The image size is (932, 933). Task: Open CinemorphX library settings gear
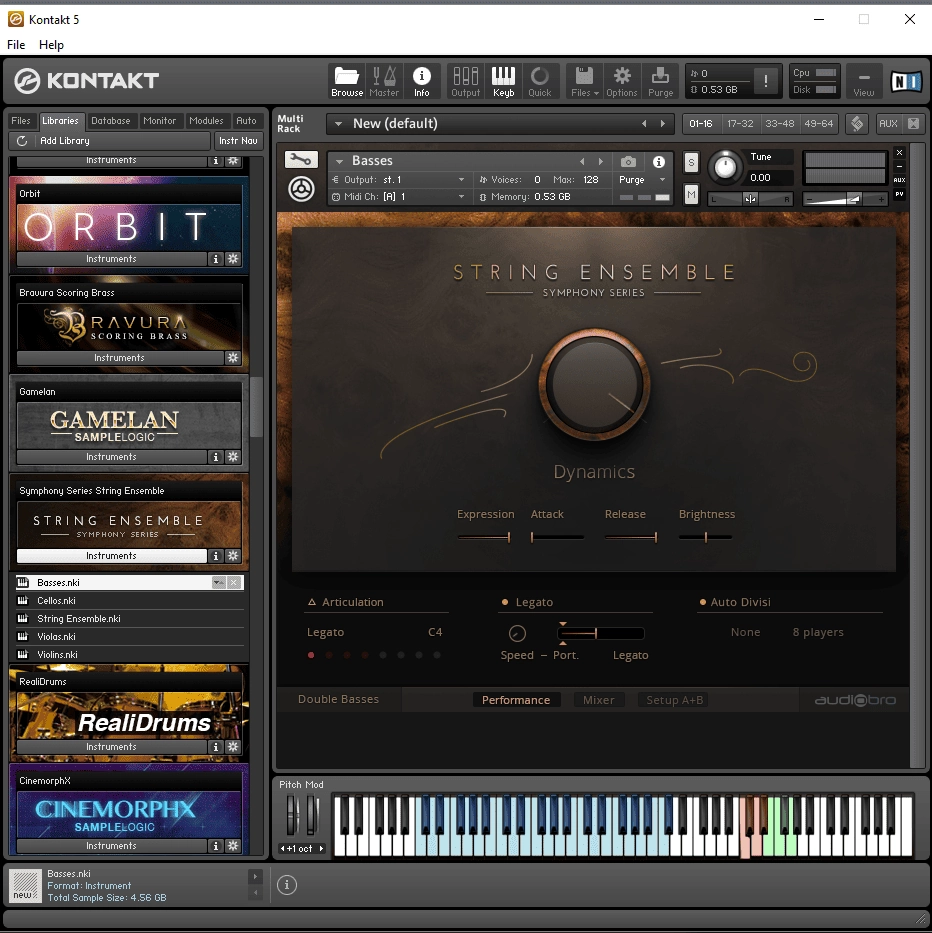(x=233, y=846)
